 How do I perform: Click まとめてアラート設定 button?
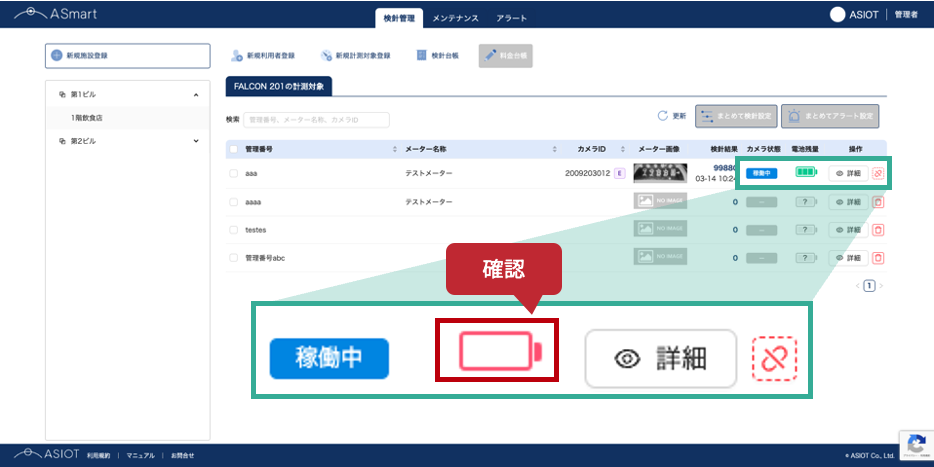(830, 116)
